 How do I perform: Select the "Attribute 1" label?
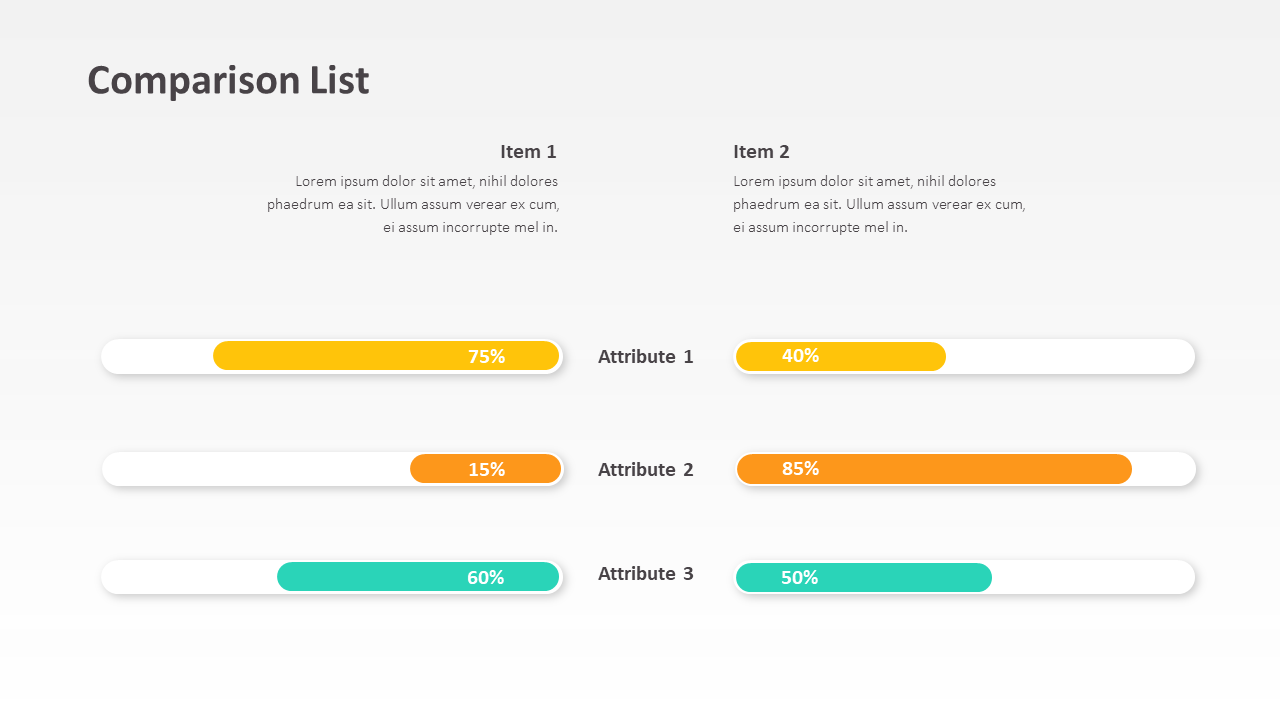tap(645, 357)
